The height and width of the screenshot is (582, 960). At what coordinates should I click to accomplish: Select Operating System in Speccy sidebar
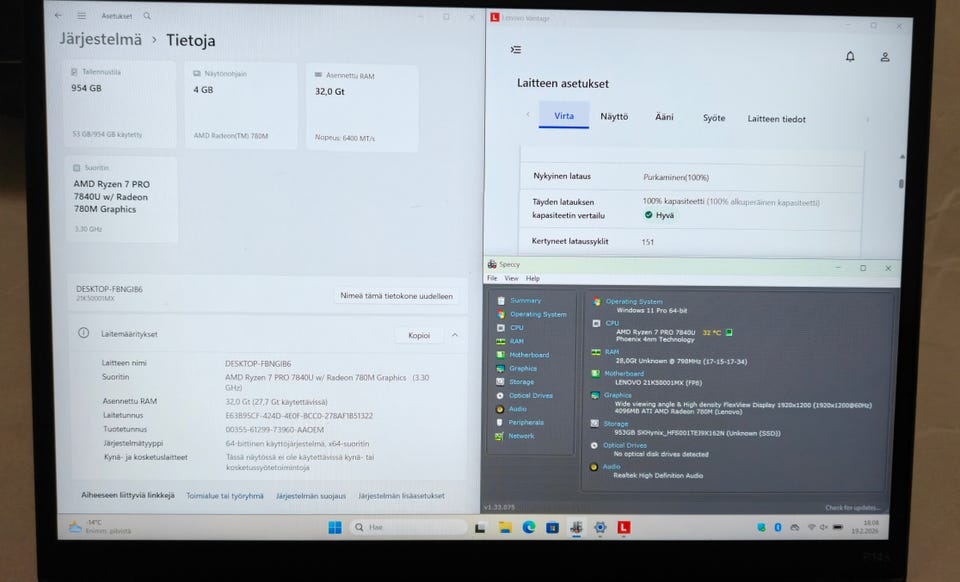point(538,314)
